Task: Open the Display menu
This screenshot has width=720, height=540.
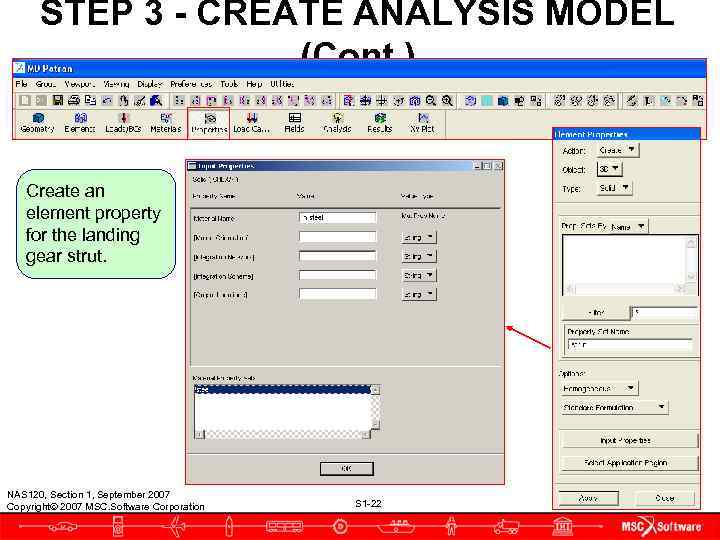Action: click(150, 84)
